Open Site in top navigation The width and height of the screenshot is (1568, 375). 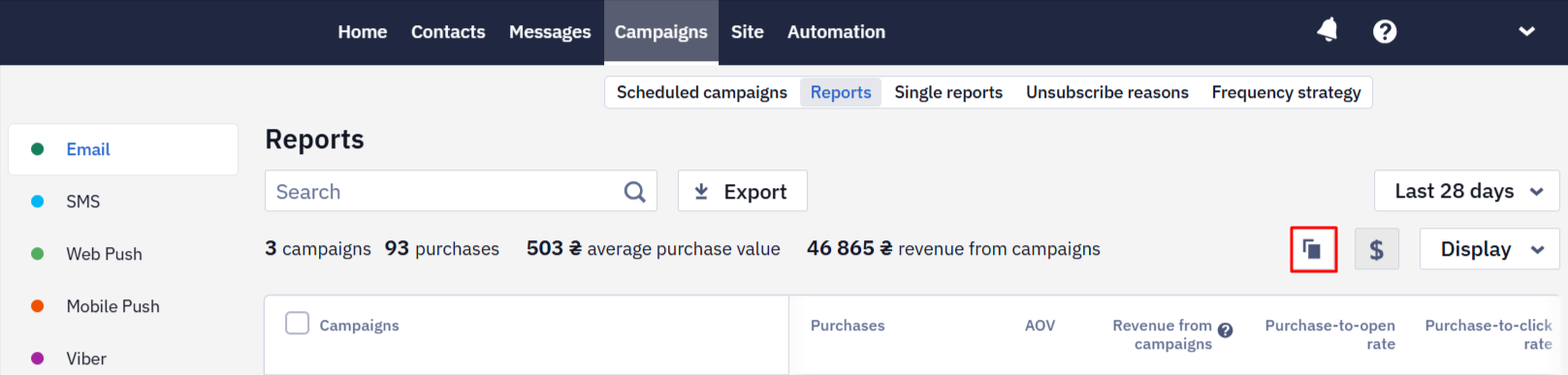[748, 32]
